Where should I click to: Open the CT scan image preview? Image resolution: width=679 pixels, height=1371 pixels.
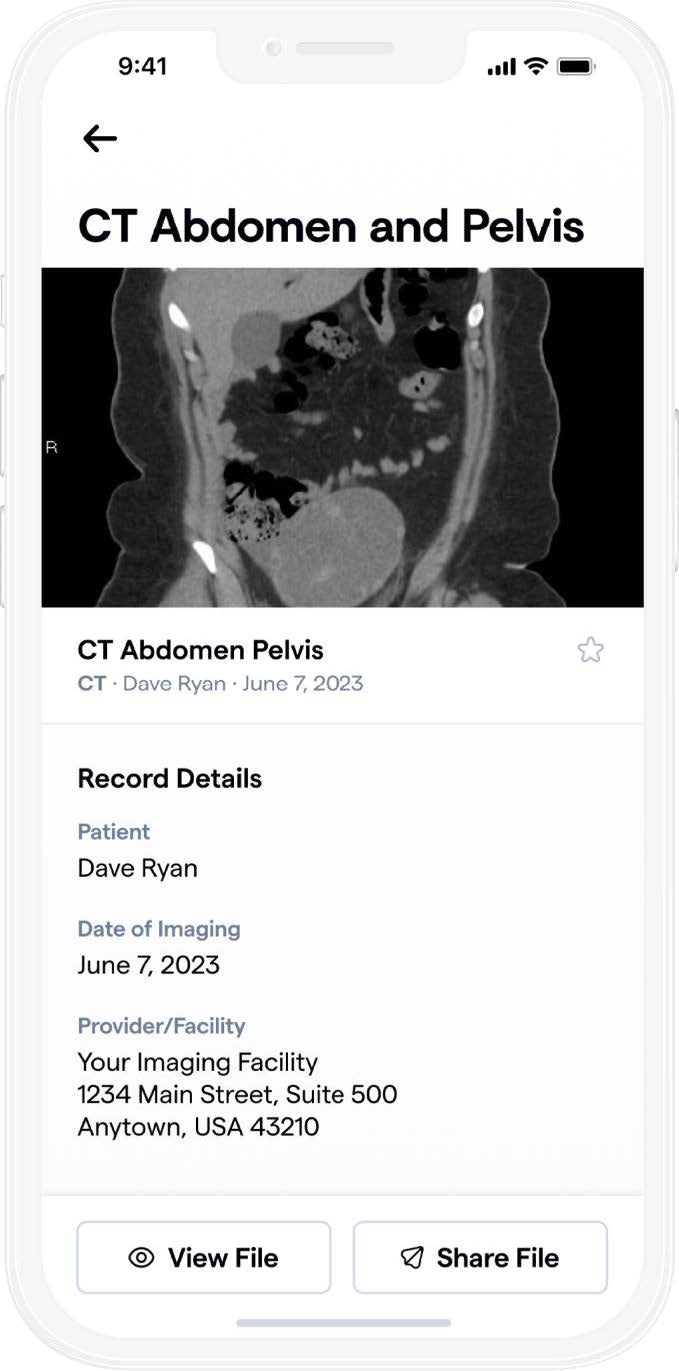pos(342,437)
